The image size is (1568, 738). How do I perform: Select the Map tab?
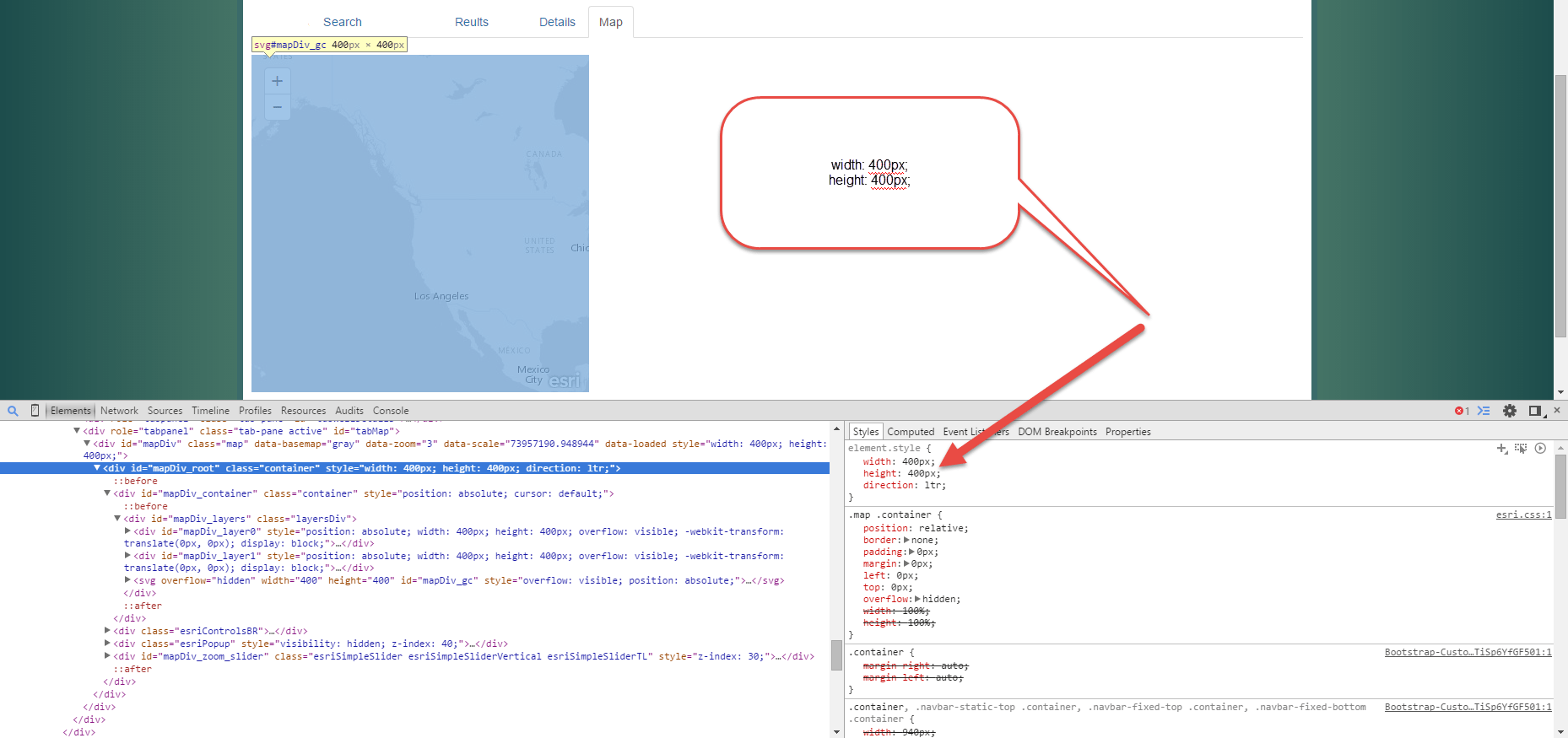pyautogui.click(x=611, y=22)
